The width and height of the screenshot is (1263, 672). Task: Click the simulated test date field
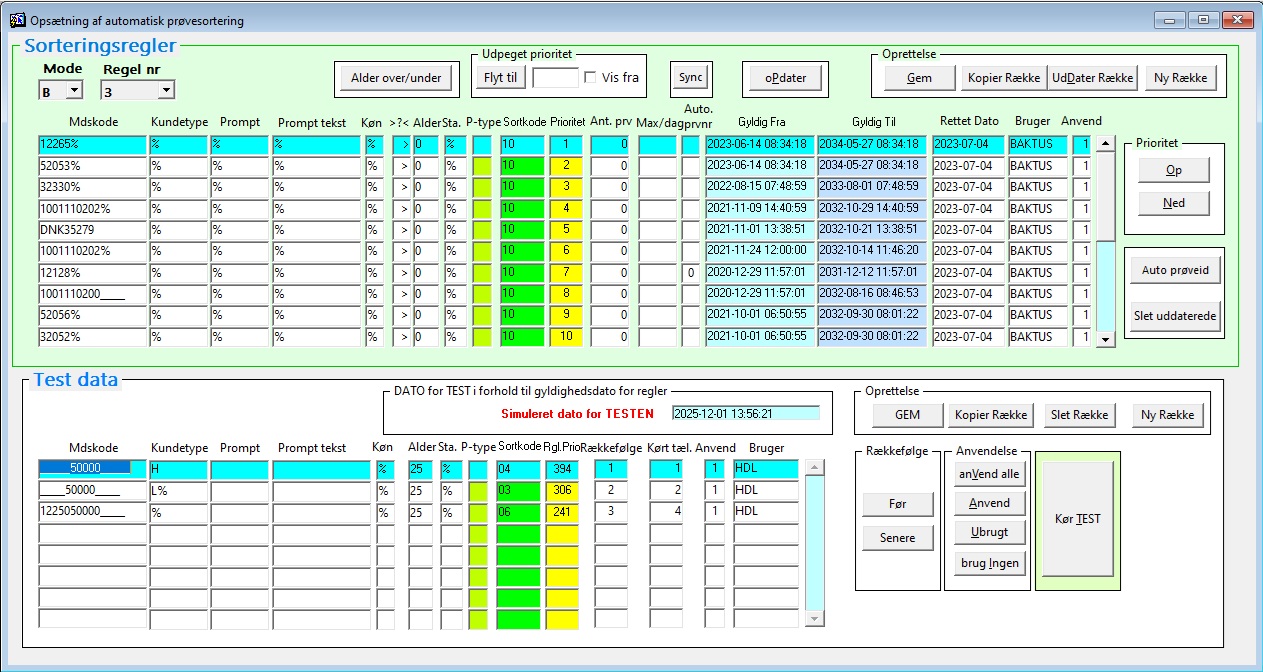tap(745, 413)
